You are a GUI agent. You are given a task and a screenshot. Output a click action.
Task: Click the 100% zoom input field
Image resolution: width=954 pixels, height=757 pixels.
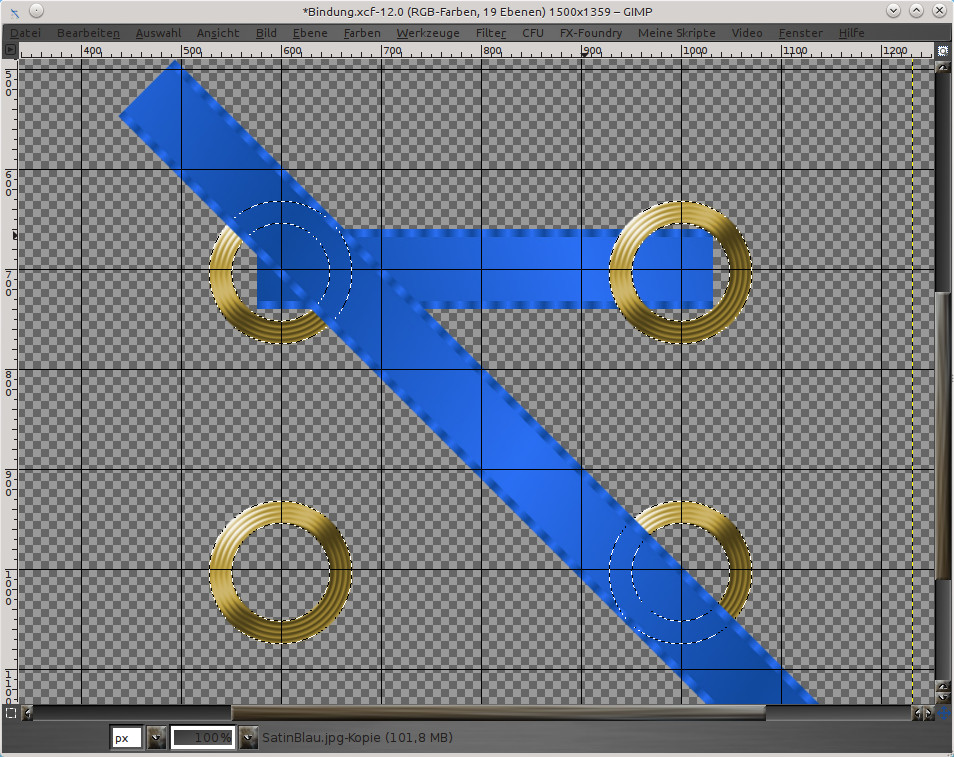[x=203, y=738]
